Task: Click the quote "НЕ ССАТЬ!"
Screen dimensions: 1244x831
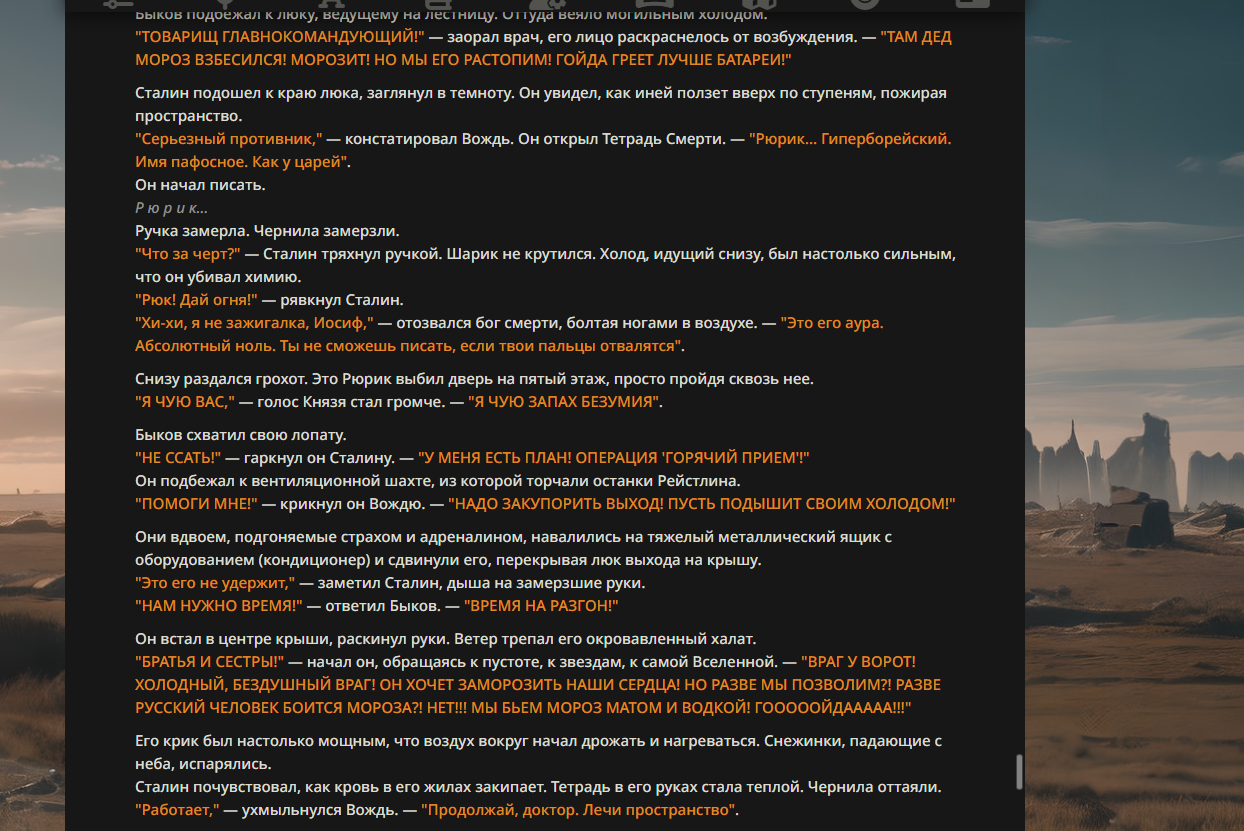Action: [178, 459]
